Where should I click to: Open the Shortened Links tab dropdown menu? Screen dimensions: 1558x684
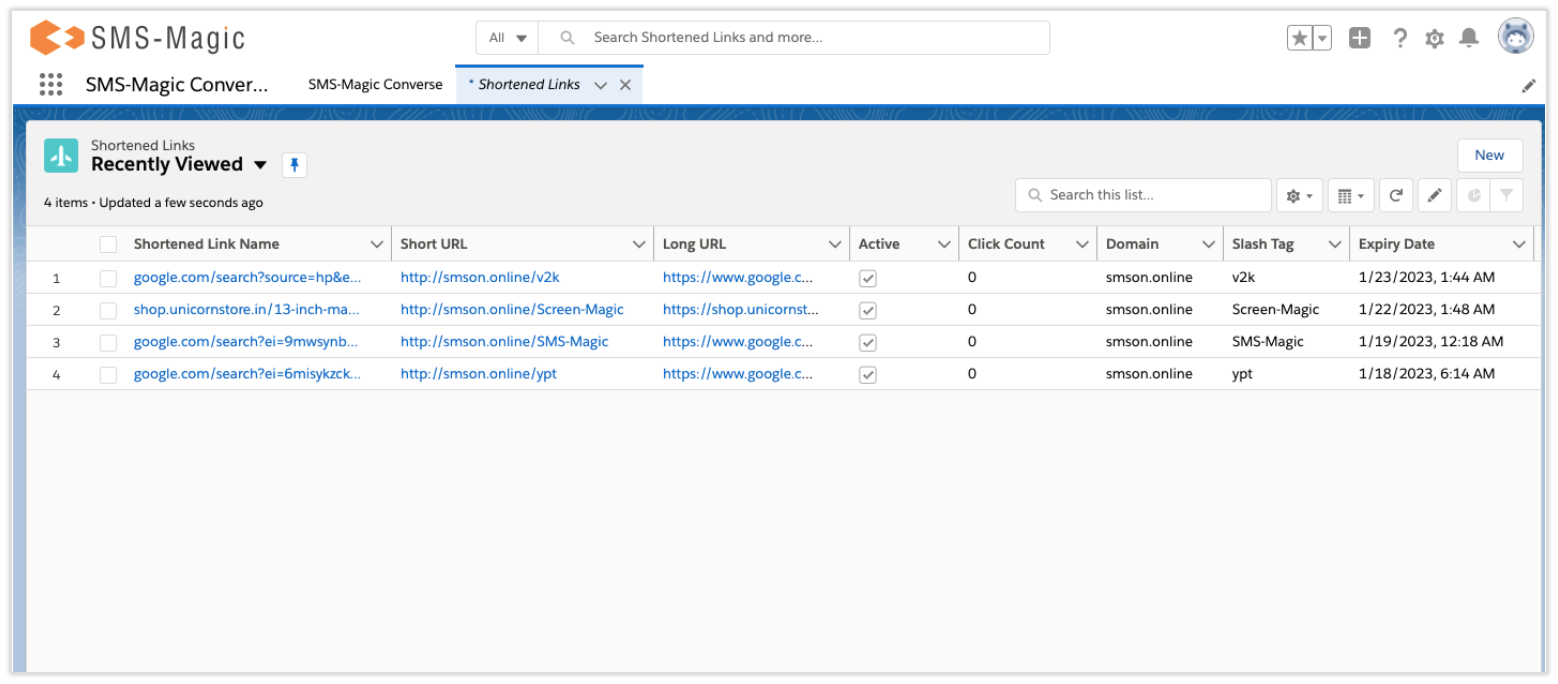599,84
